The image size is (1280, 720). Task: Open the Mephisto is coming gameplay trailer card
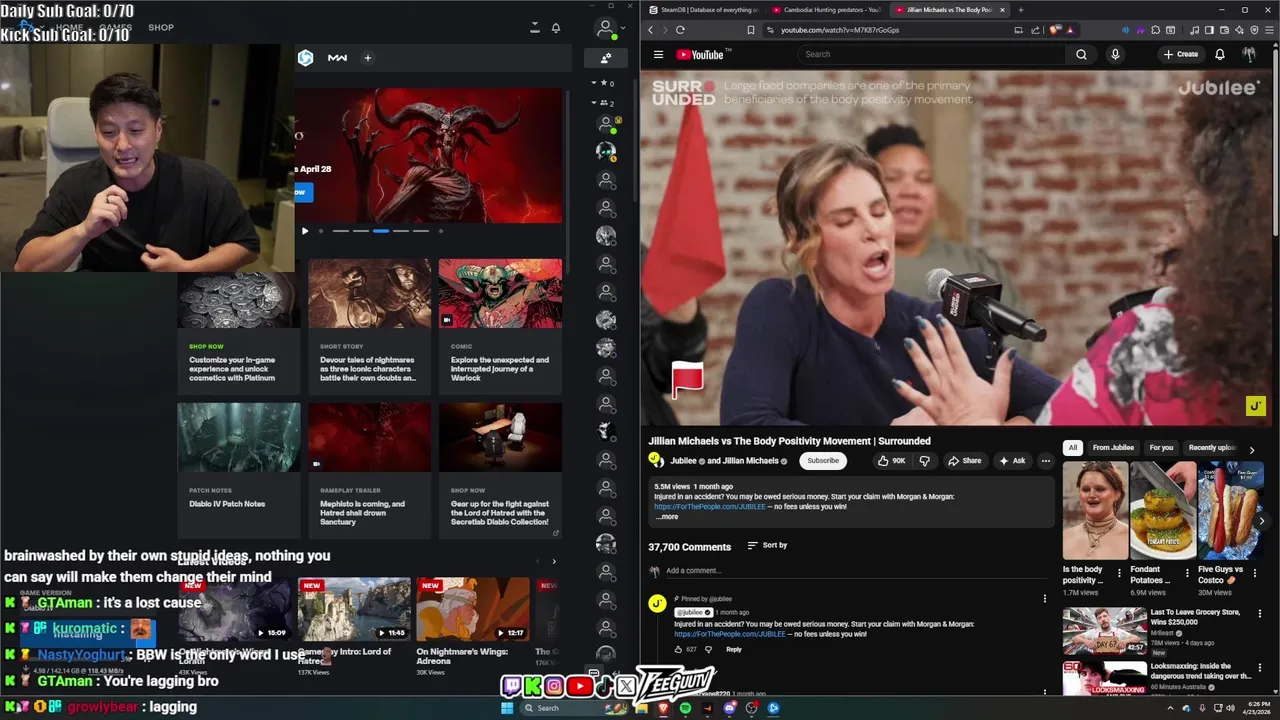(x=369, y=470)
